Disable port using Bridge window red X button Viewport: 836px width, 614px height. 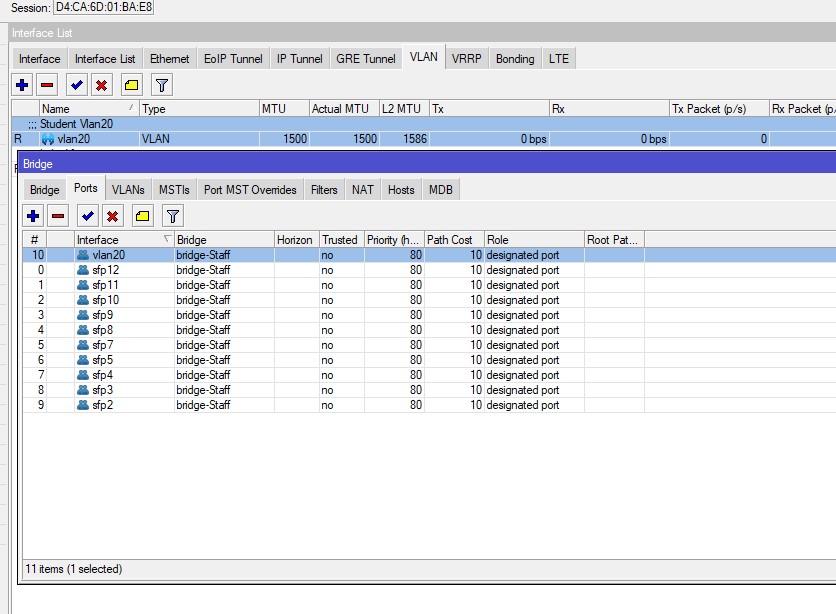point(112,216)
